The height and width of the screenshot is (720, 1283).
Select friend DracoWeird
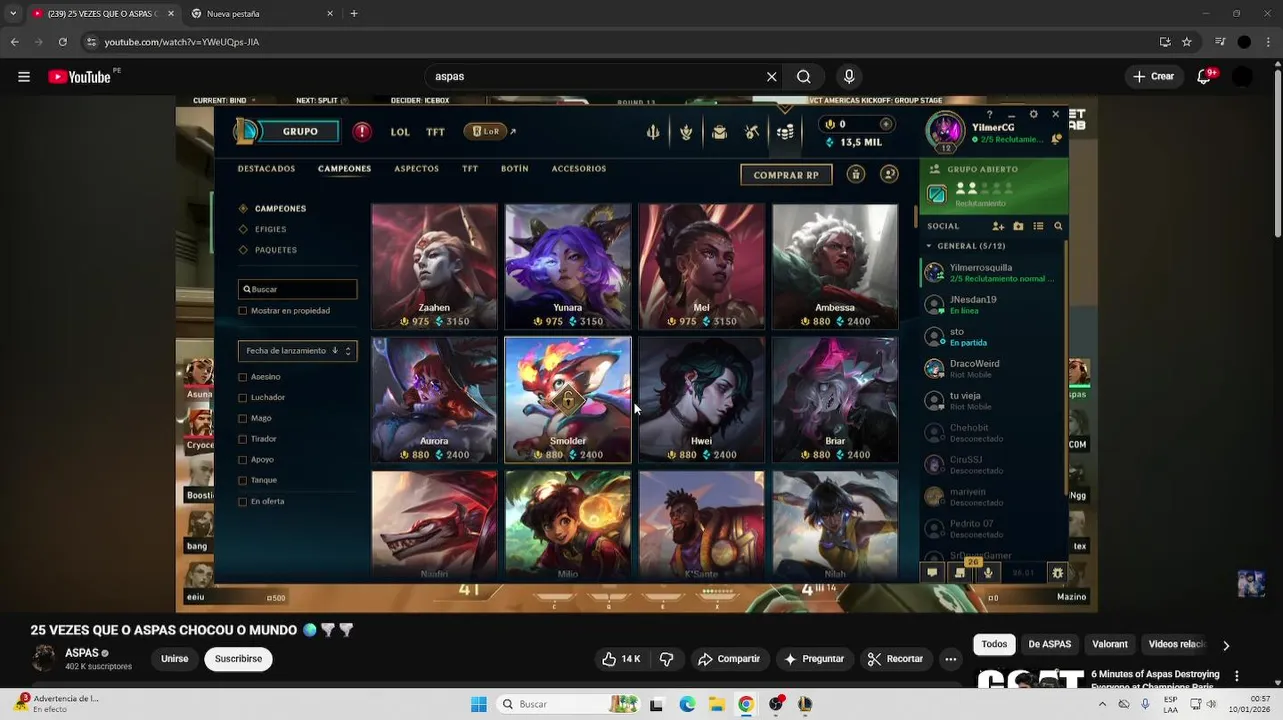pyautogui.click(x=993, y=368)
